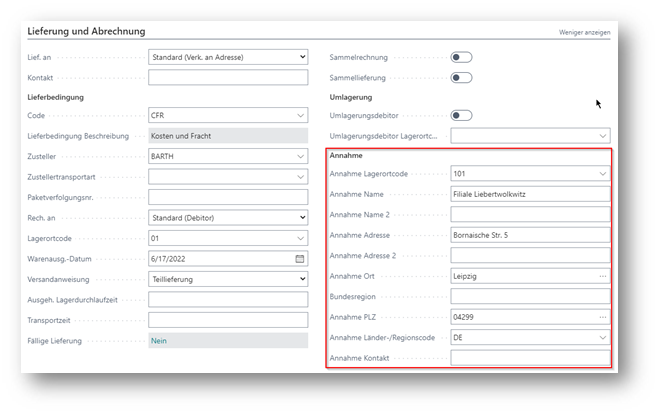Click the Weniger anzeigen link
This screenshot has height=415, width=660.
click(584, 33)
